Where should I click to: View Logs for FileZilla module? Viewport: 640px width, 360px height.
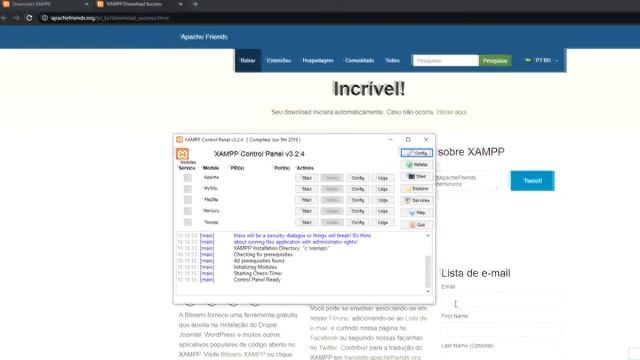[x=383, y=200]
